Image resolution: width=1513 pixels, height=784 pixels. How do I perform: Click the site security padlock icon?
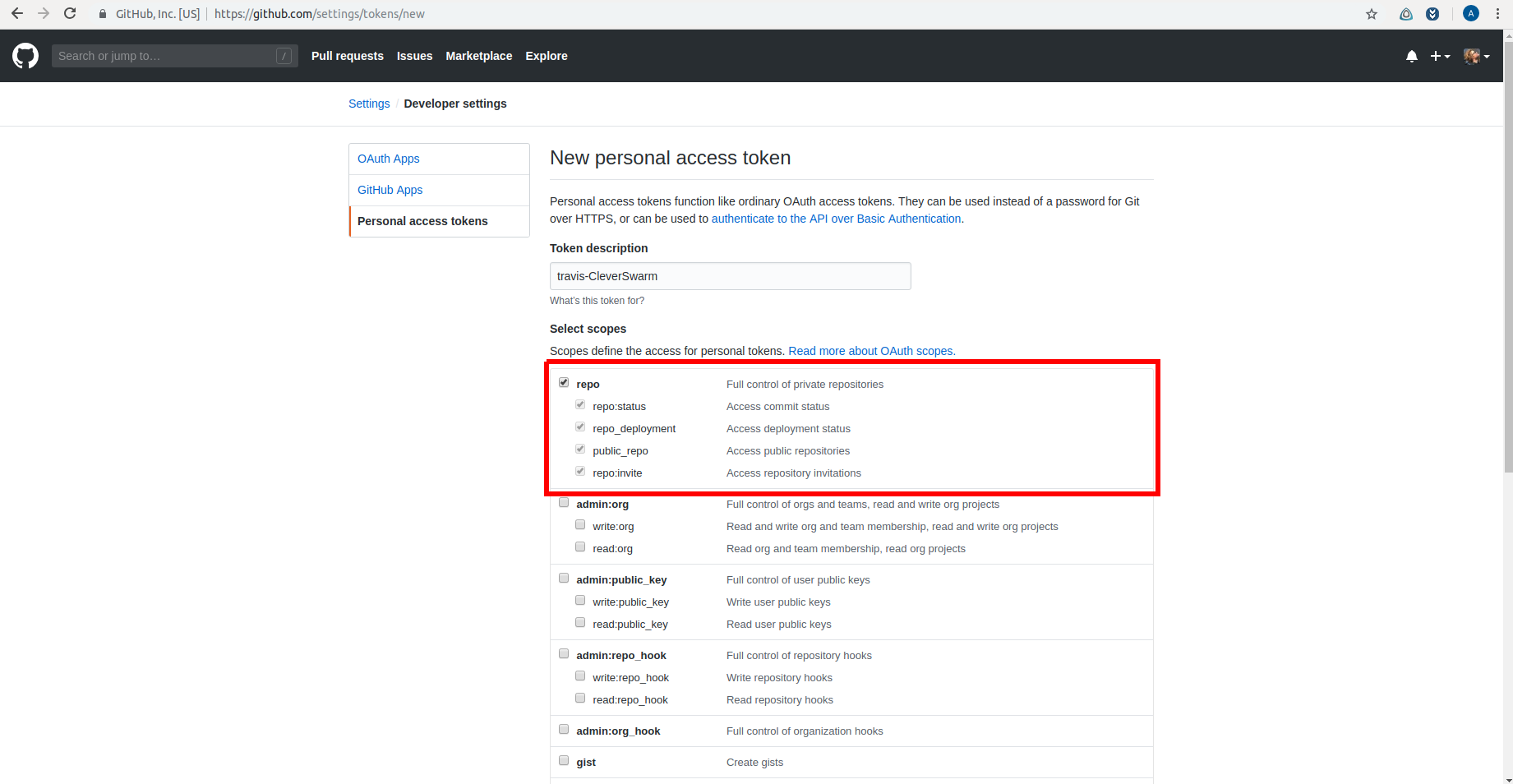click(x=103, y=14)
